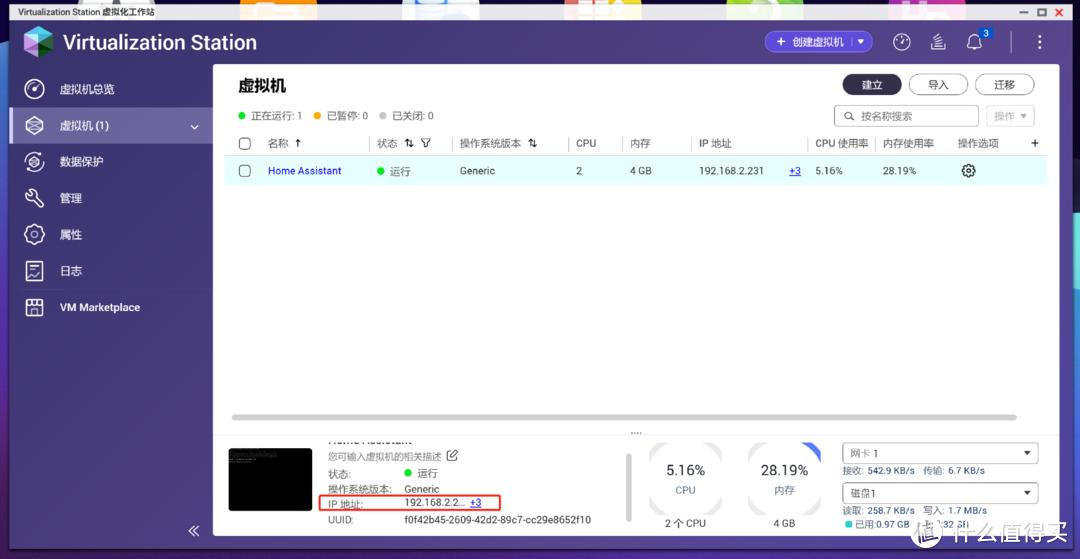Open the Home Assistant VM link
Screen dimensions: 1080x559
pyautogui.click(x=304, y=171)
